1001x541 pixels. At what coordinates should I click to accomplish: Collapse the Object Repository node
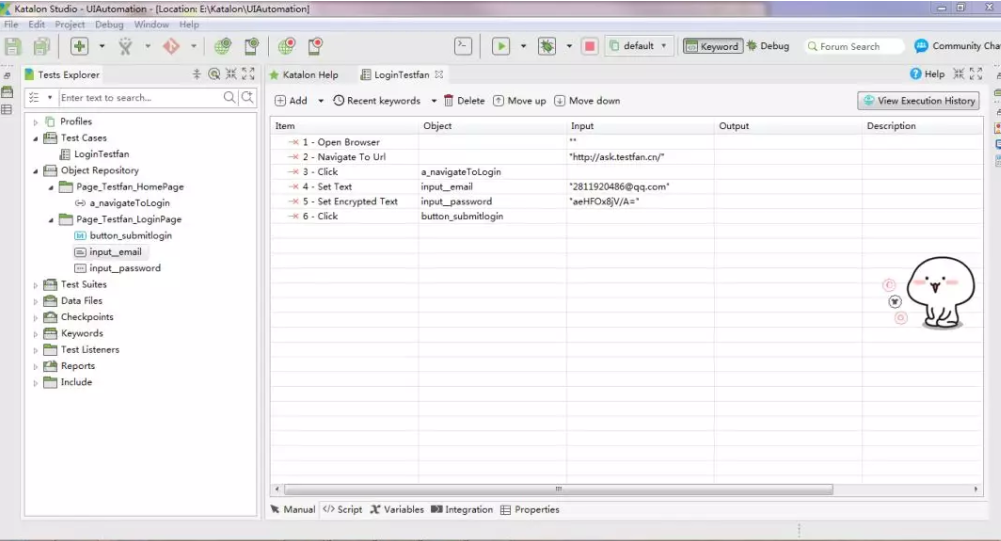coord(36,171)
